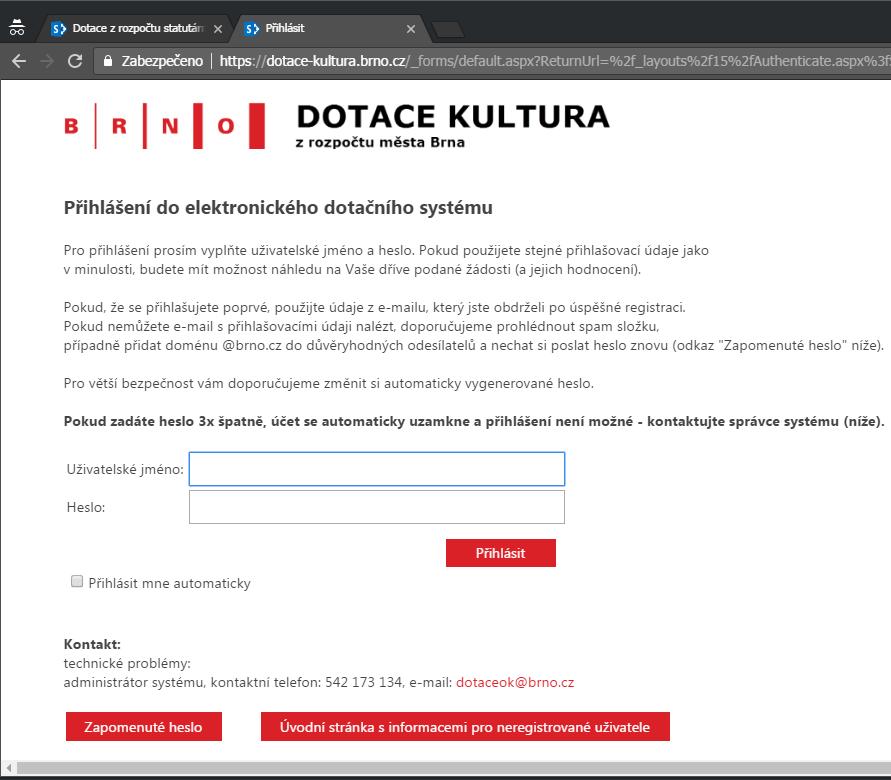This screenshot has width=891, height=780.
Task: Open a new browser tab
Action: click(x=448, y=30)
